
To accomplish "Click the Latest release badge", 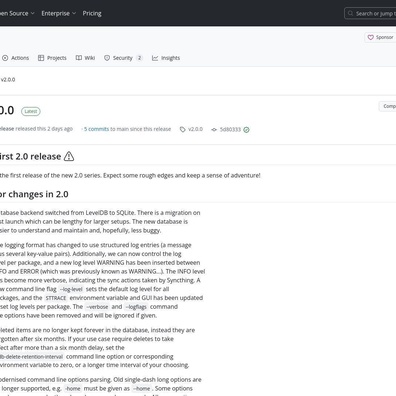I will click(31, 111).
